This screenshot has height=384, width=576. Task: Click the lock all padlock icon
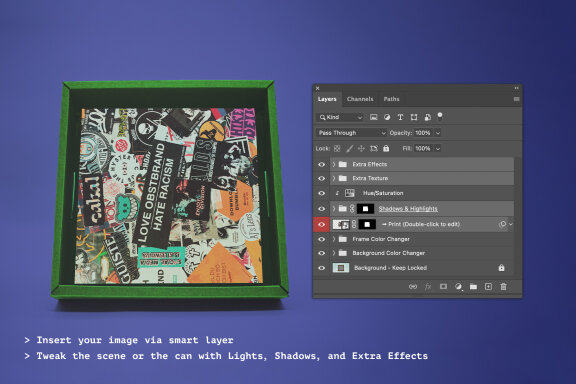(x=386, y=148)
